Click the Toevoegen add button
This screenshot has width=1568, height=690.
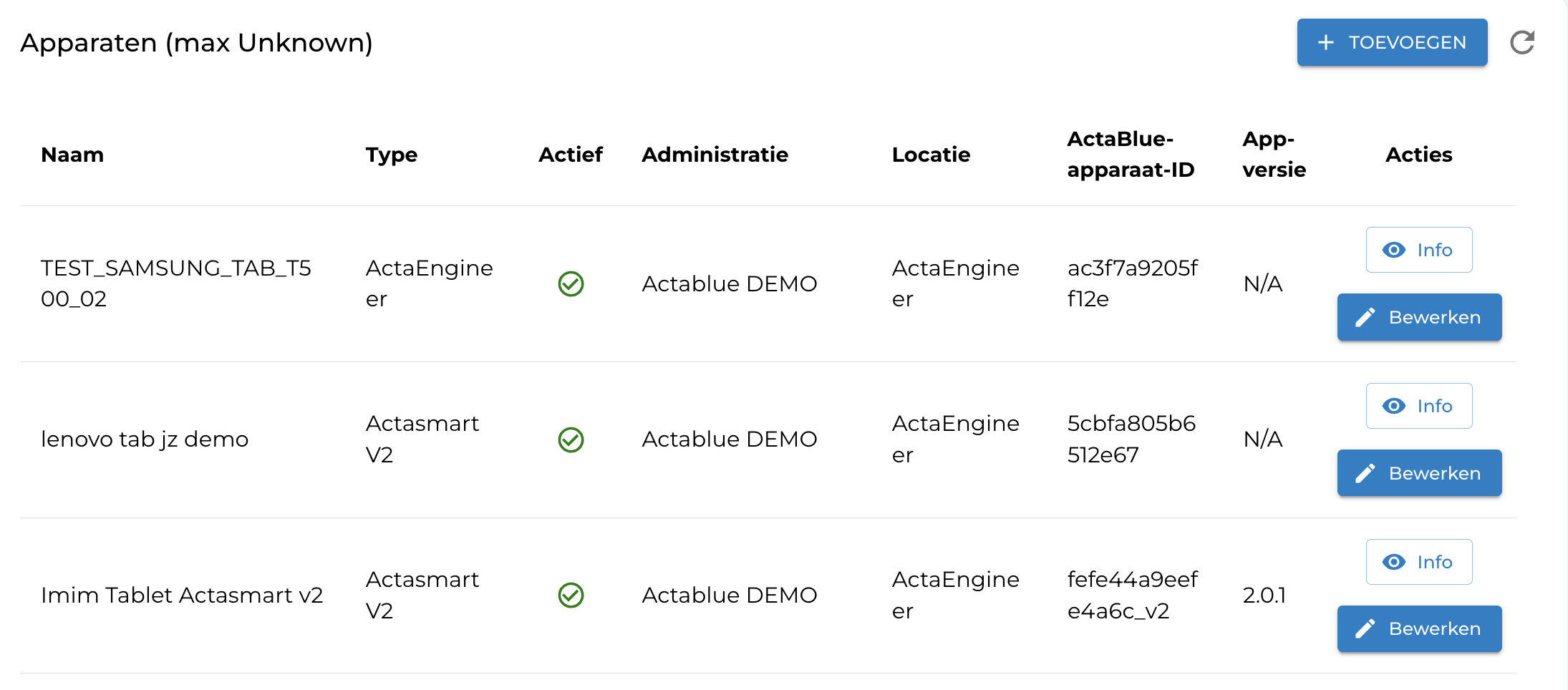(1391, 43)
